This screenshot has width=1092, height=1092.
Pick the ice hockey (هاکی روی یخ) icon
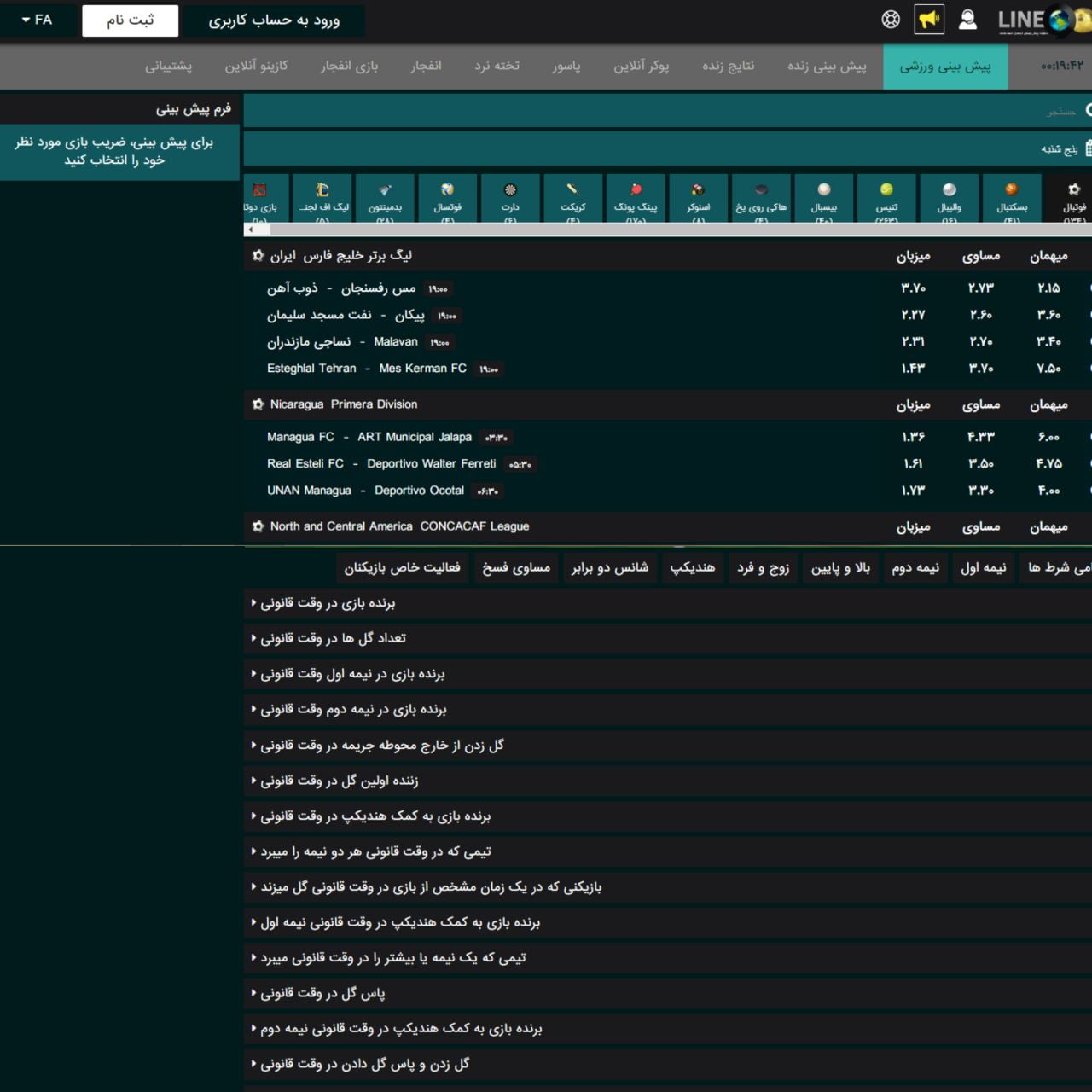[x=761, y=198]
